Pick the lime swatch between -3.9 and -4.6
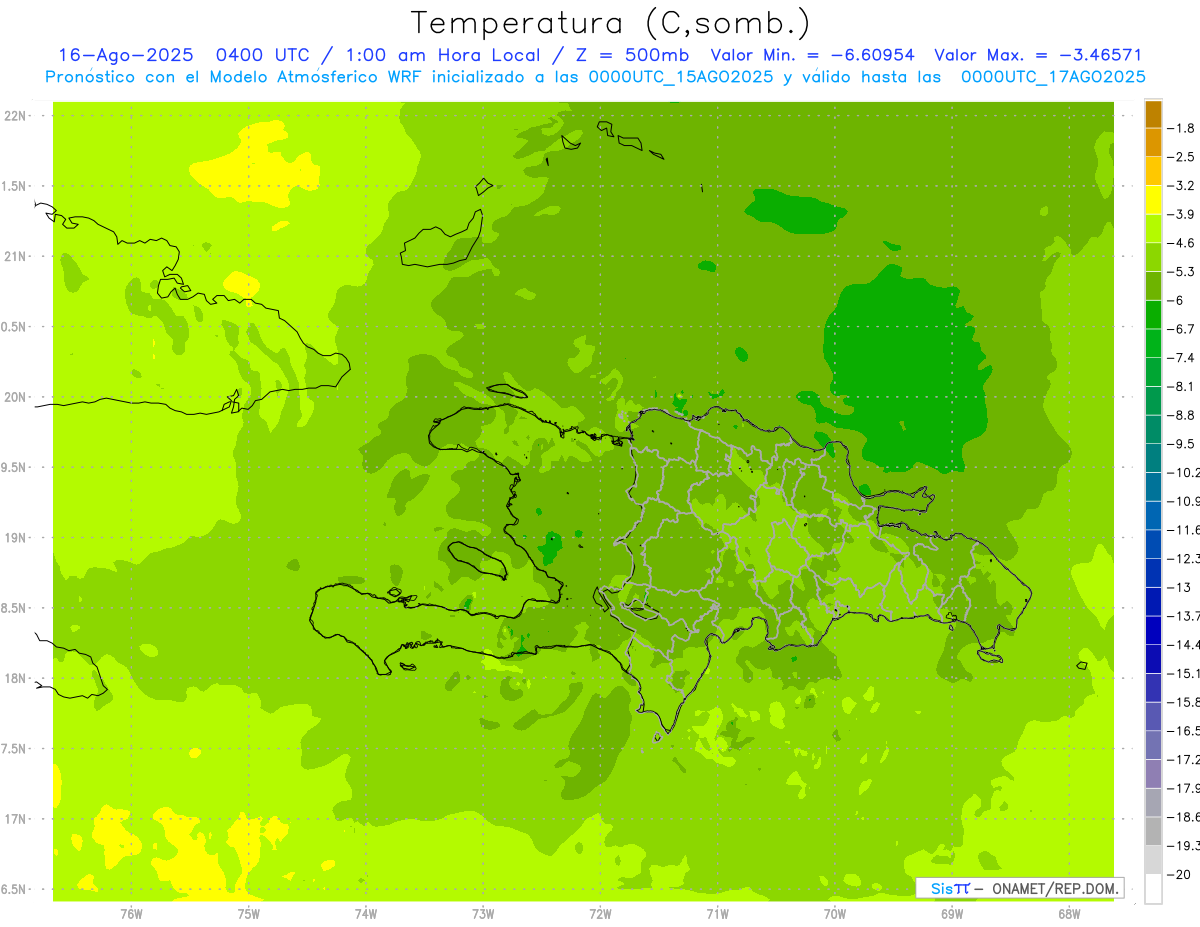Screen dimensions: 1200x927 pyautogui.click(x=1153, y=228)
